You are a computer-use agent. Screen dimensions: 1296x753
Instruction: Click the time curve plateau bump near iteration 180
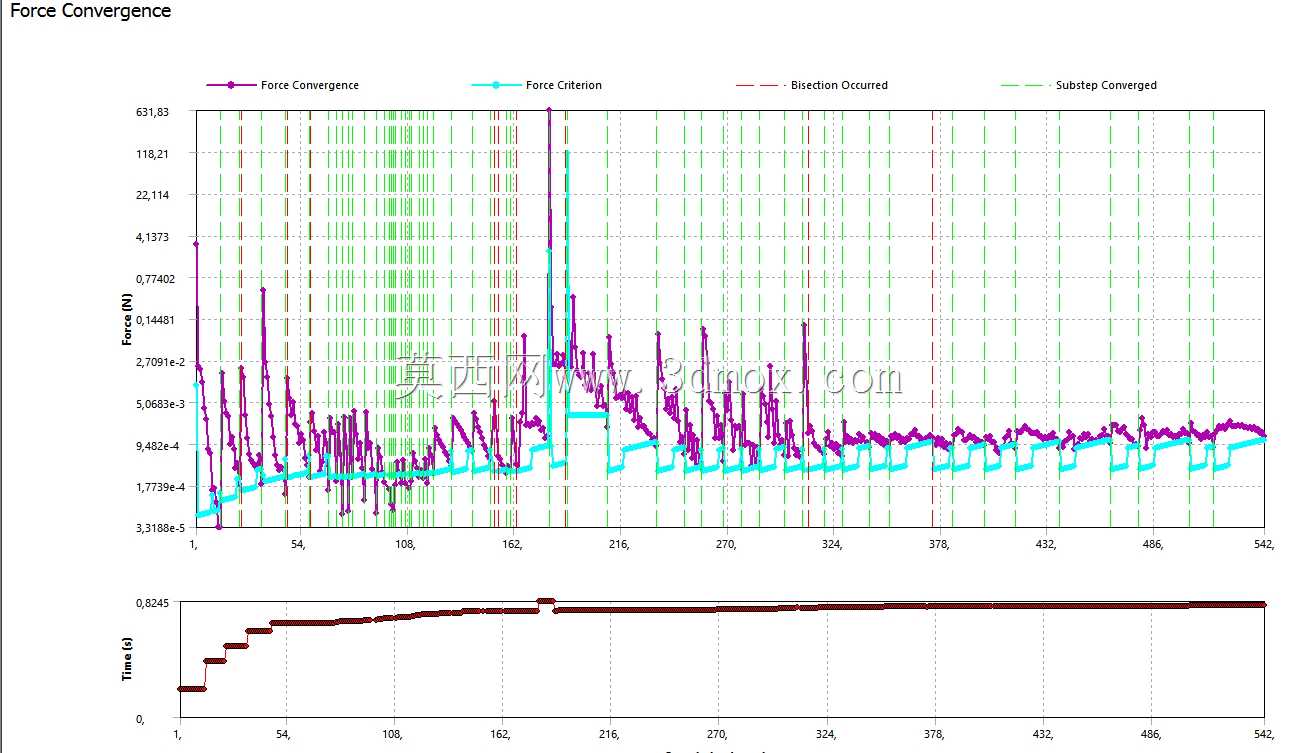(x=545, y=601)
